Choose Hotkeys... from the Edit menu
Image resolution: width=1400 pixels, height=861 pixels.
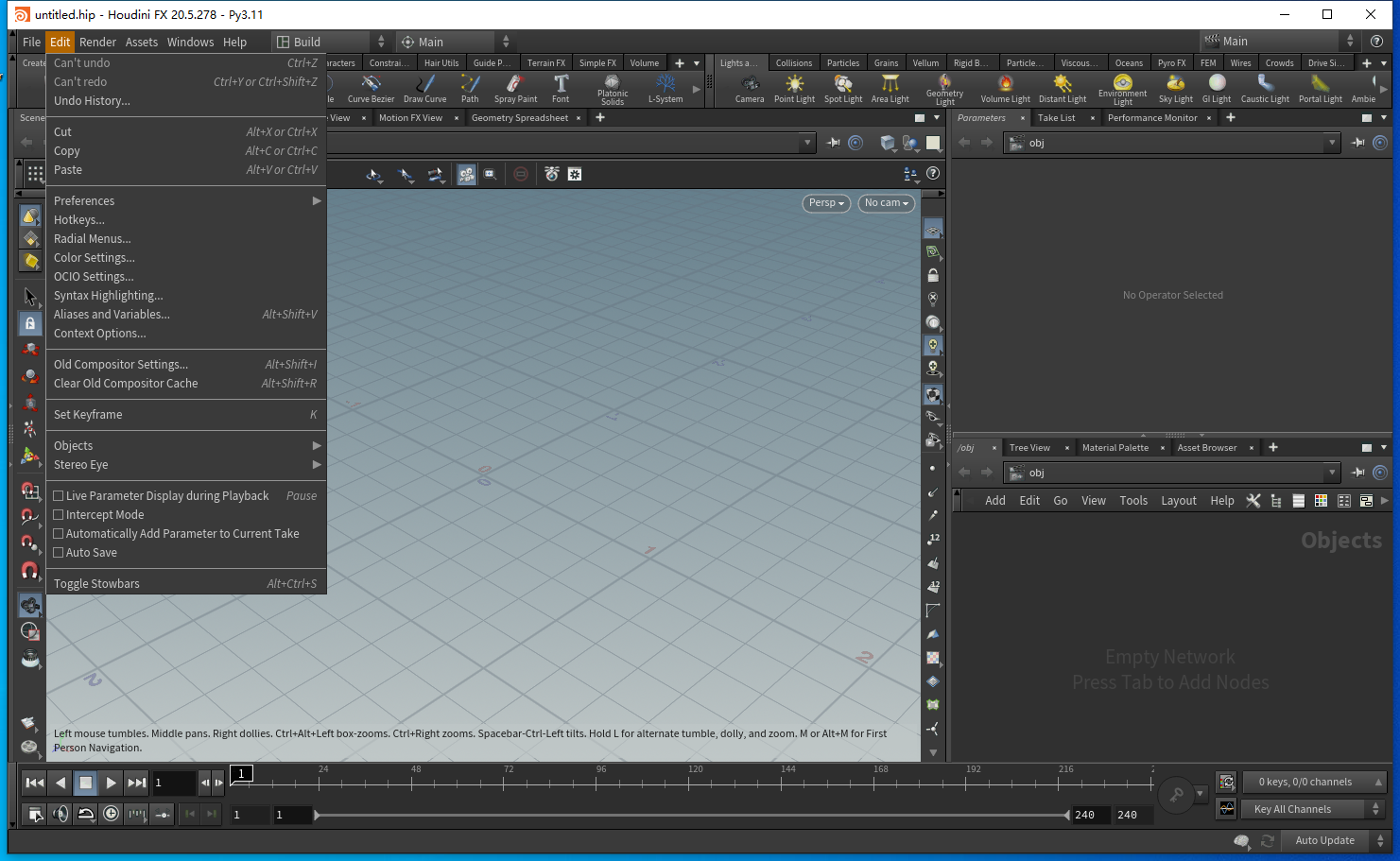pyautogui.click(x=186, y=219)
